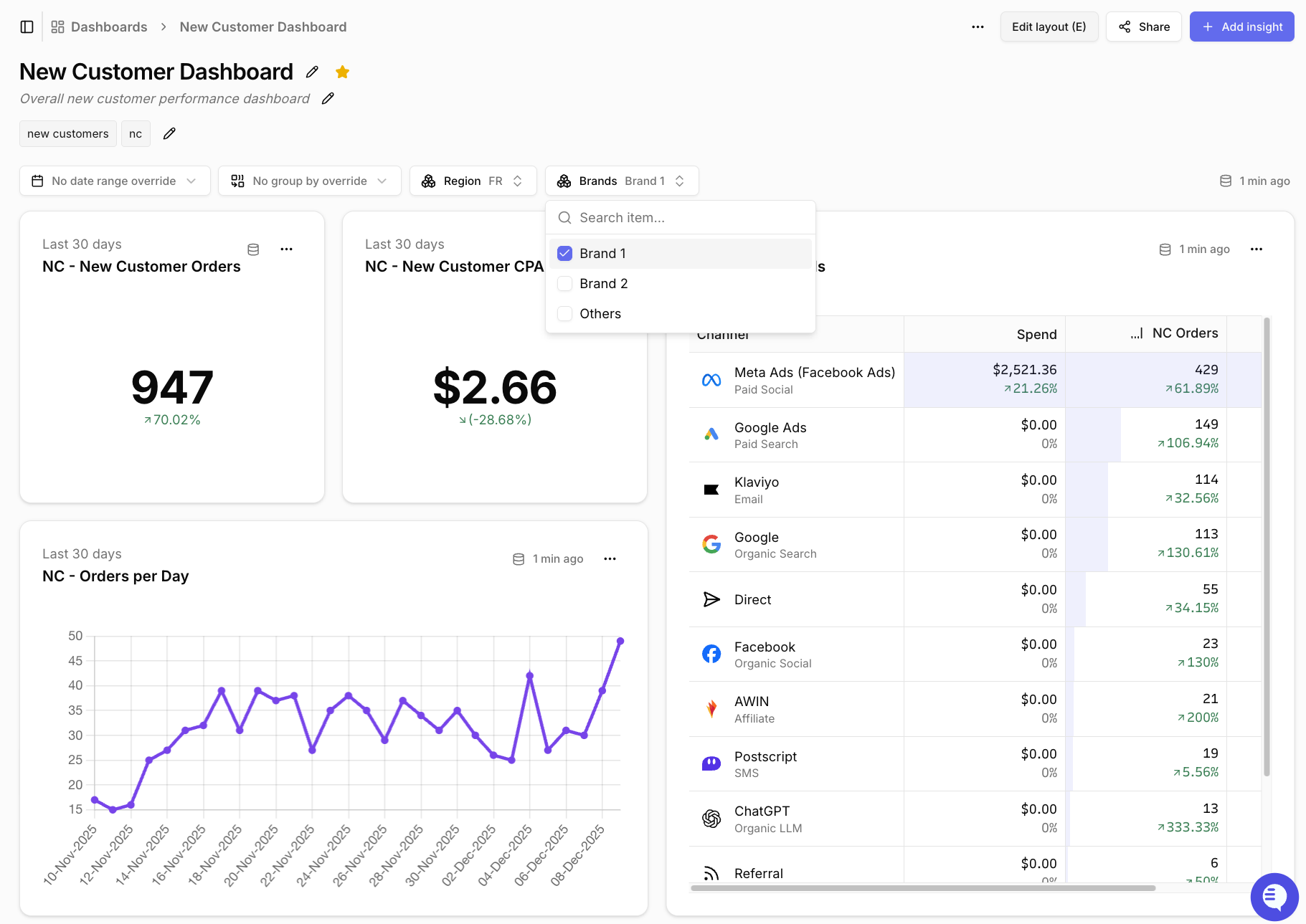This screenshot has width=1306, height=924.
Task: Click the 947 new customer orders value
Action: pos(172,387)
